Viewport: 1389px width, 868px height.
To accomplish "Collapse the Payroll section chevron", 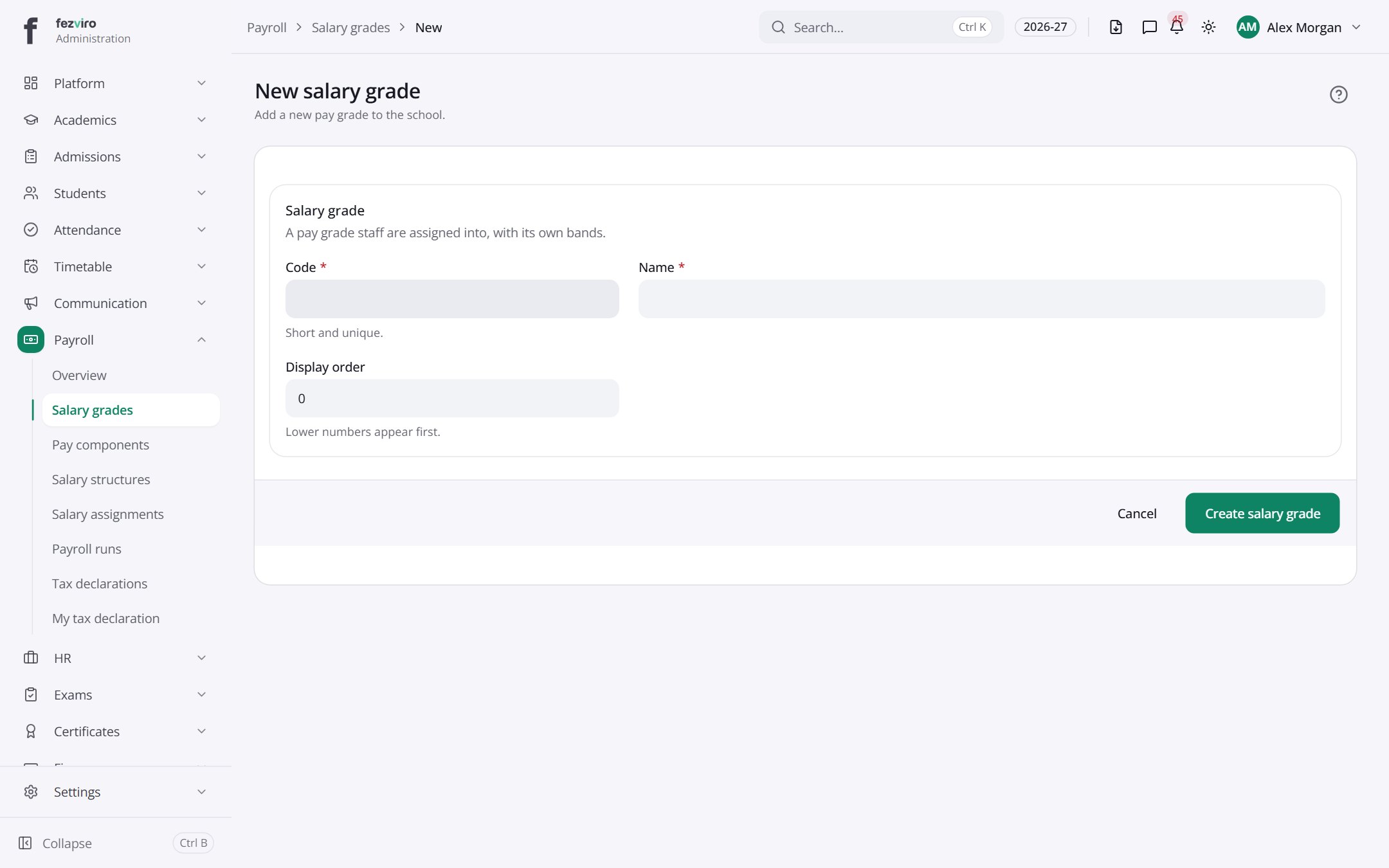I will pyautogui.click(x=201, y=339).
